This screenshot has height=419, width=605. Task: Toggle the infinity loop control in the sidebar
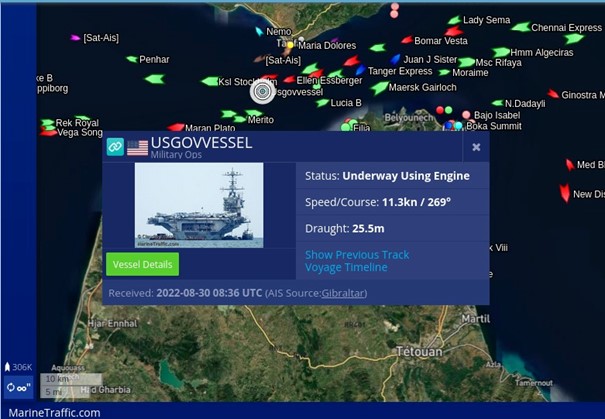tap(18, 387)
